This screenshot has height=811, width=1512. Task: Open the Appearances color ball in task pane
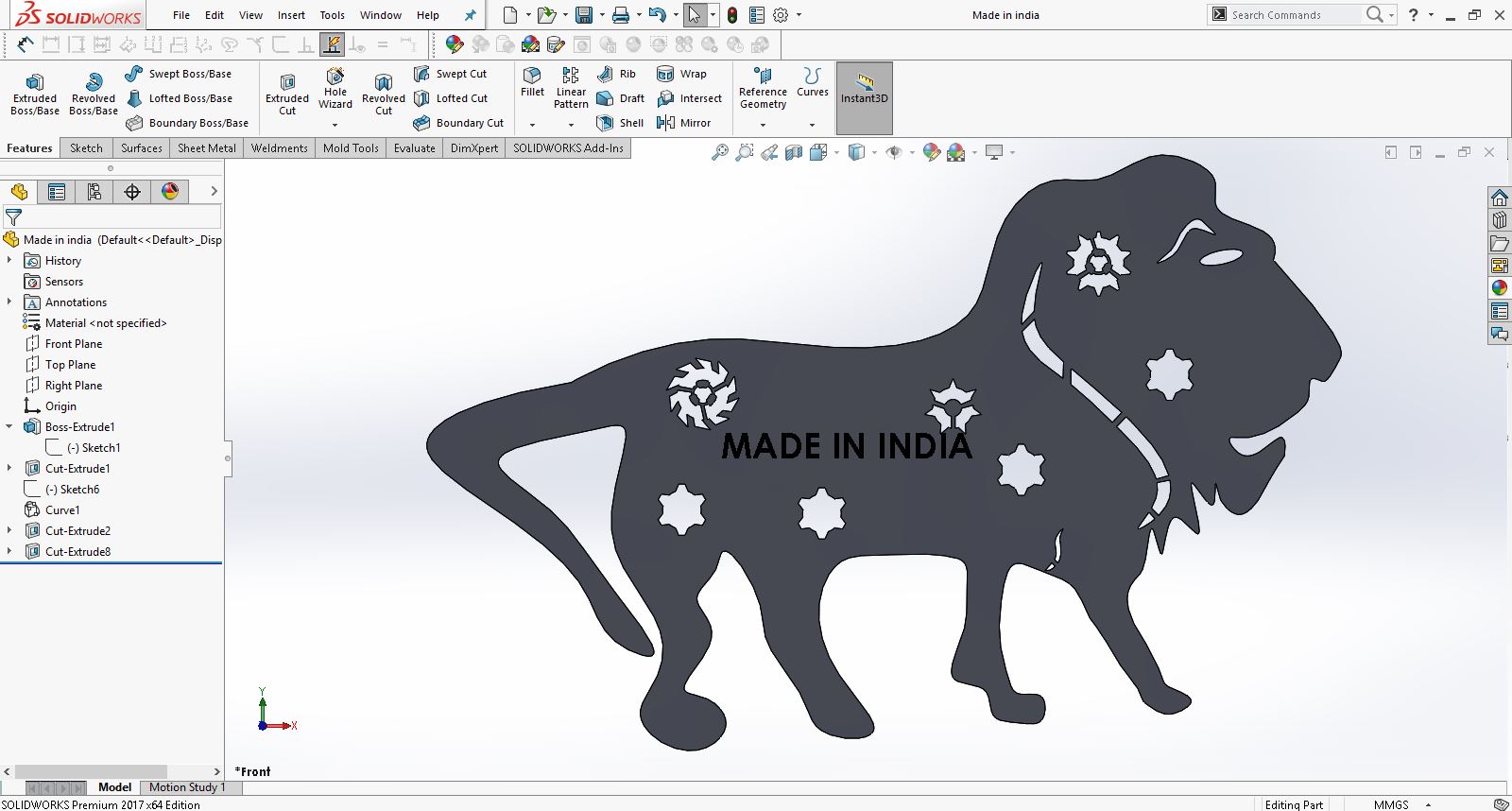[x=1500, y=288]
